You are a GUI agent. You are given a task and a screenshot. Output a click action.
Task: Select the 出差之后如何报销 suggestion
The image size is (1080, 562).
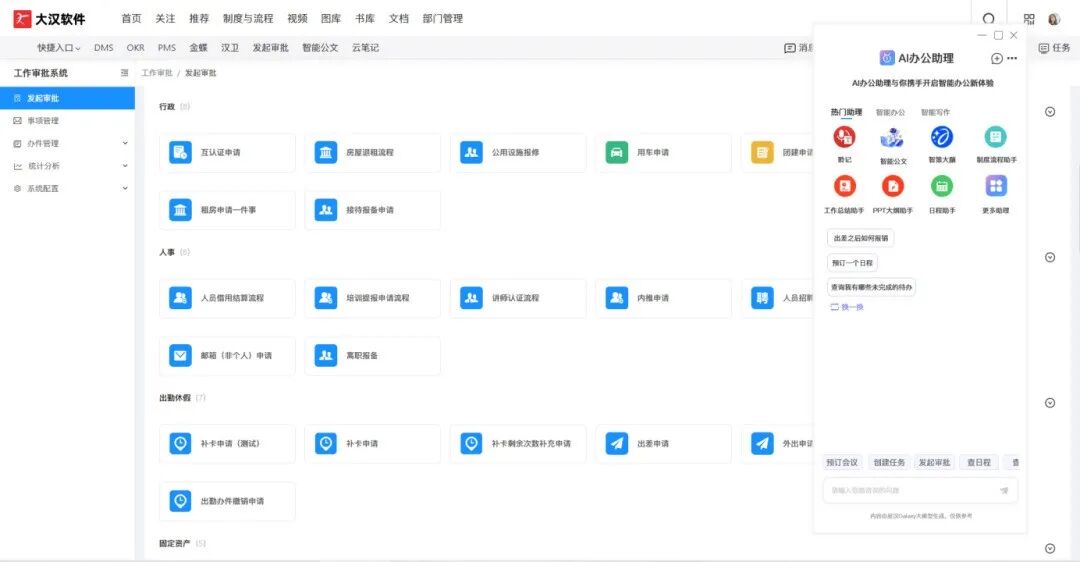862,238
